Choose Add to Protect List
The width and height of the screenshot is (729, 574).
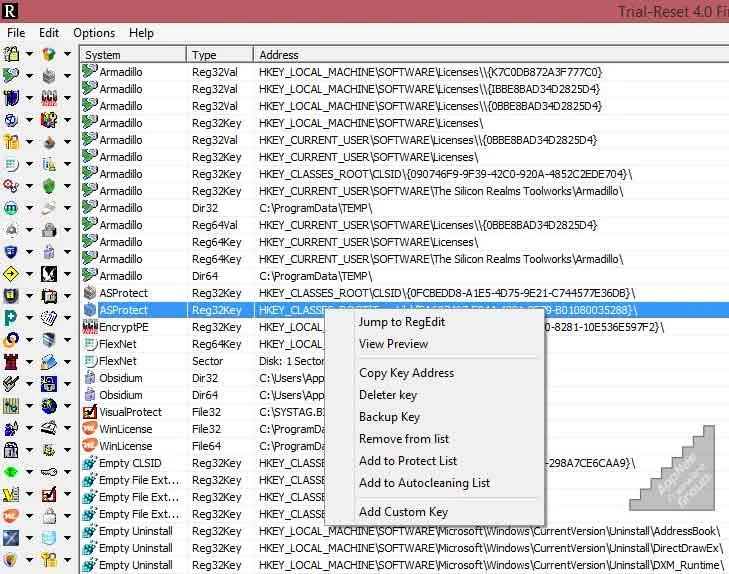[x=408, y=461]
